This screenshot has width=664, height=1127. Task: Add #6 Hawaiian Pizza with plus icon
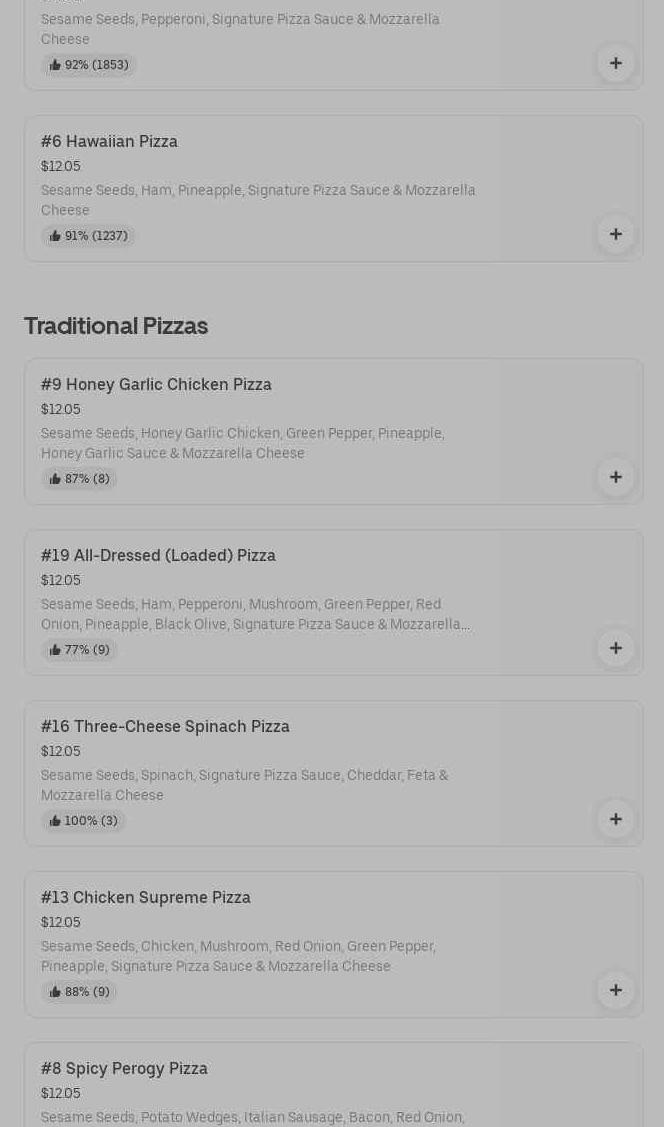615,234
